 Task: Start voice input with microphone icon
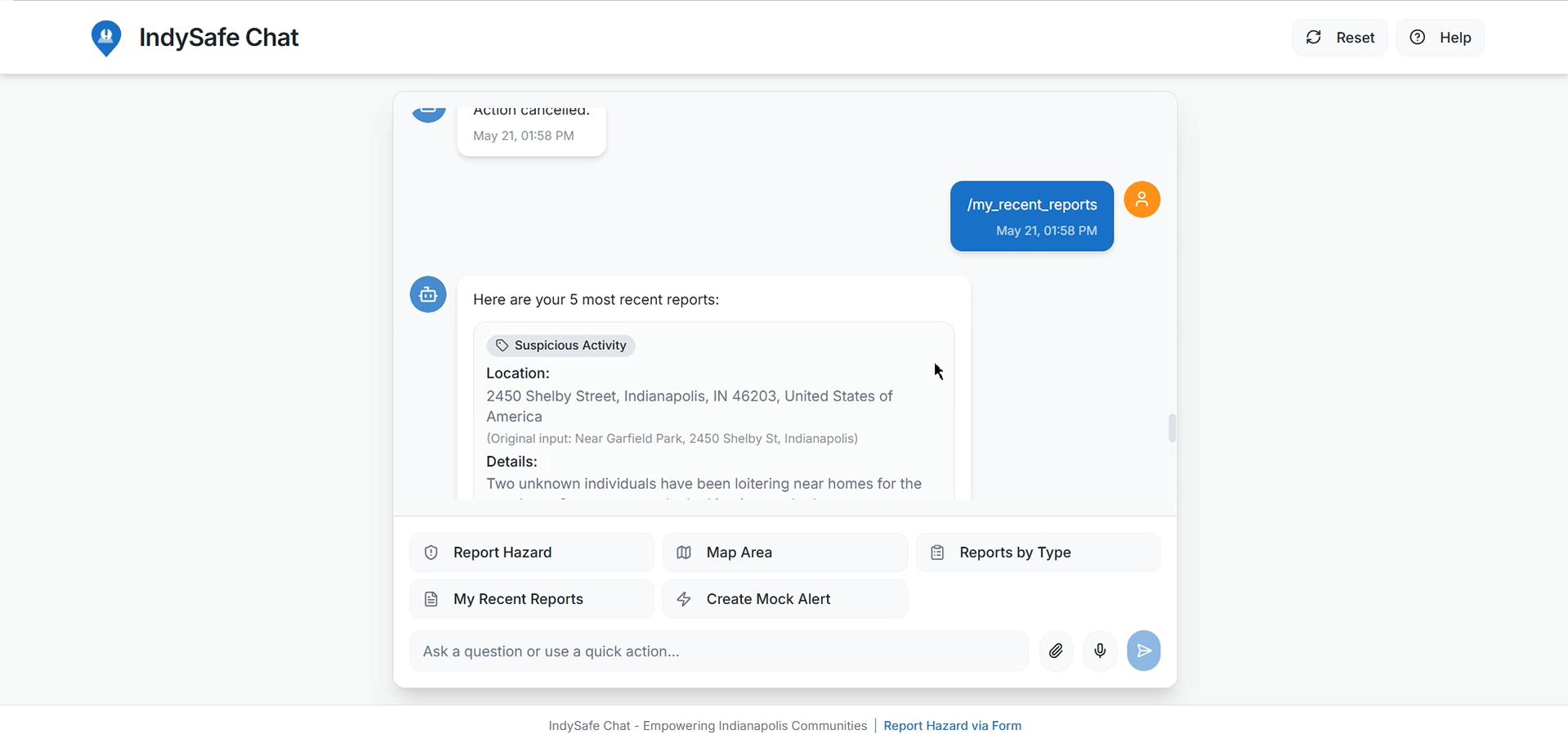tap(1101, 652)
